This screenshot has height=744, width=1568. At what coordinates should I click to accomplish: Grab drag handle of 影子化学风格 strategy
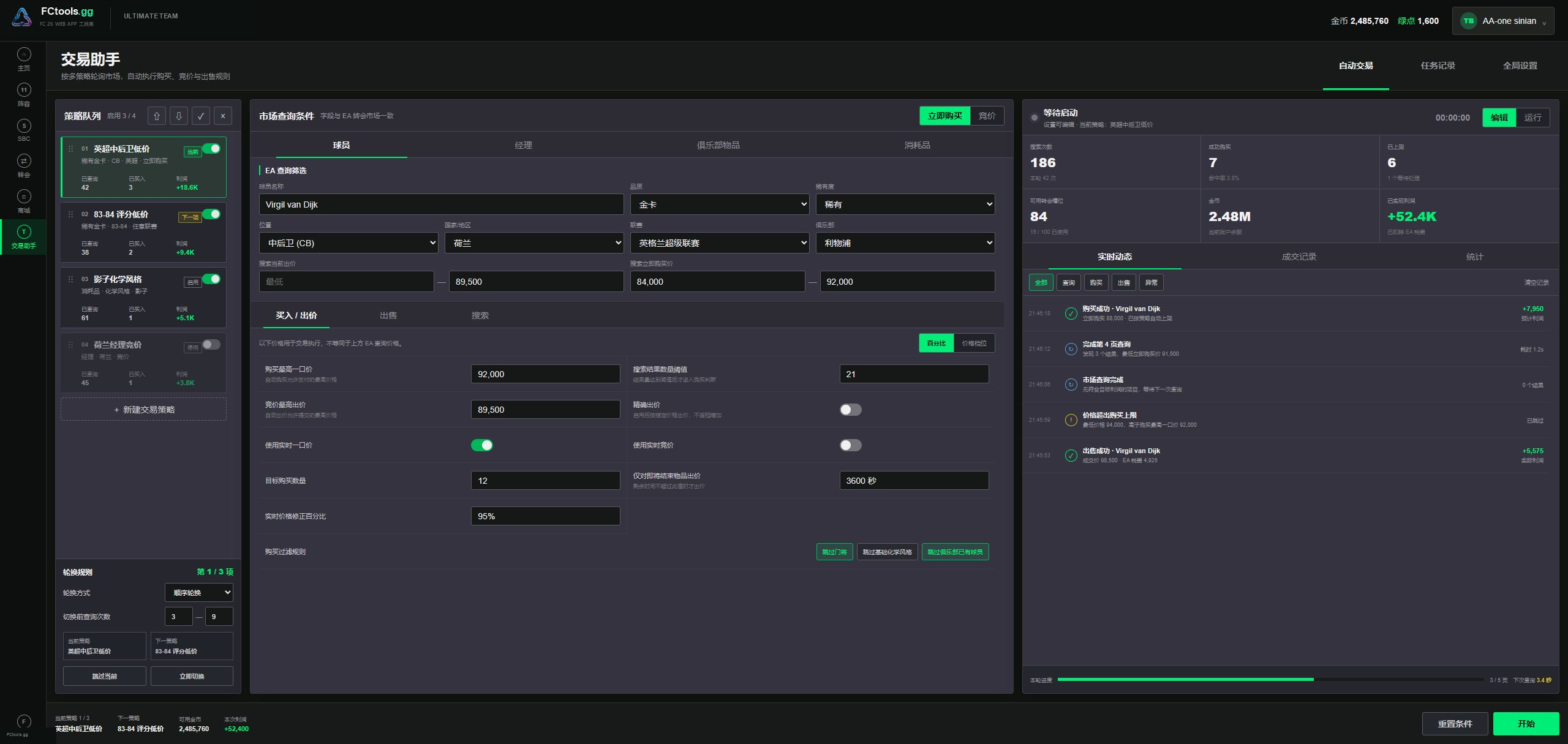coord(70,279)
